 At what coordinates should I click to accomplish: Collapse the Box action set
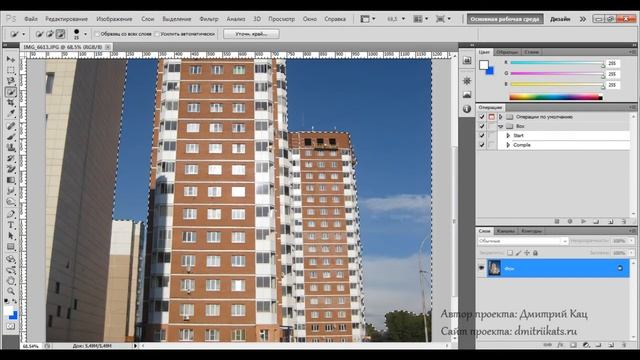[x=501, y=127]
